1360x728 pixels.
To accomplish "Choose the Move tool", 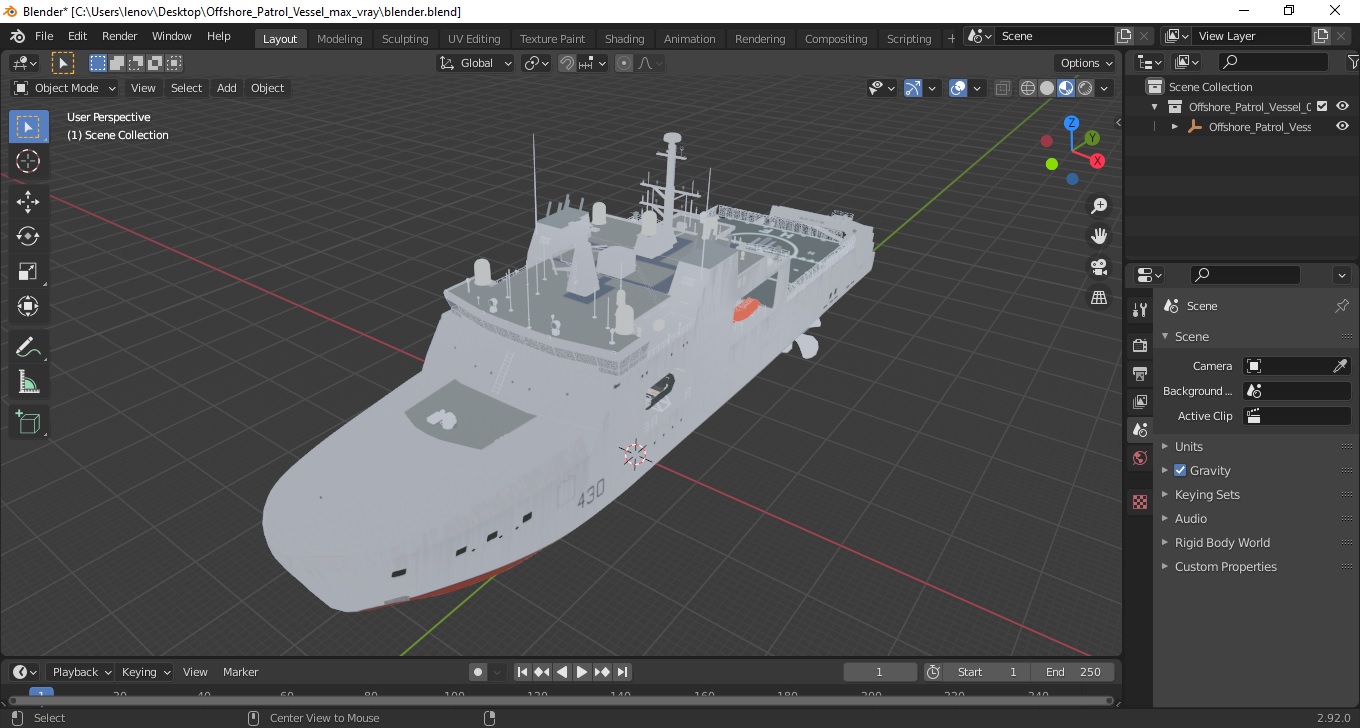I will (28, 201).
